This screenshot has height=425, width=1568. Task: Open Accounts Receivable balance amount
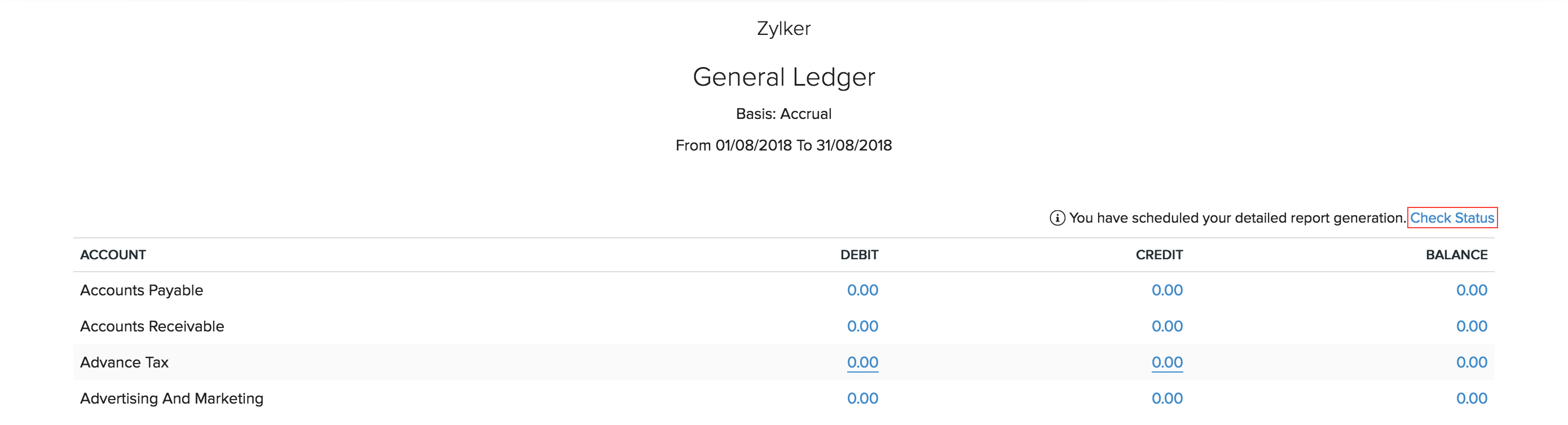[1470, 326]
